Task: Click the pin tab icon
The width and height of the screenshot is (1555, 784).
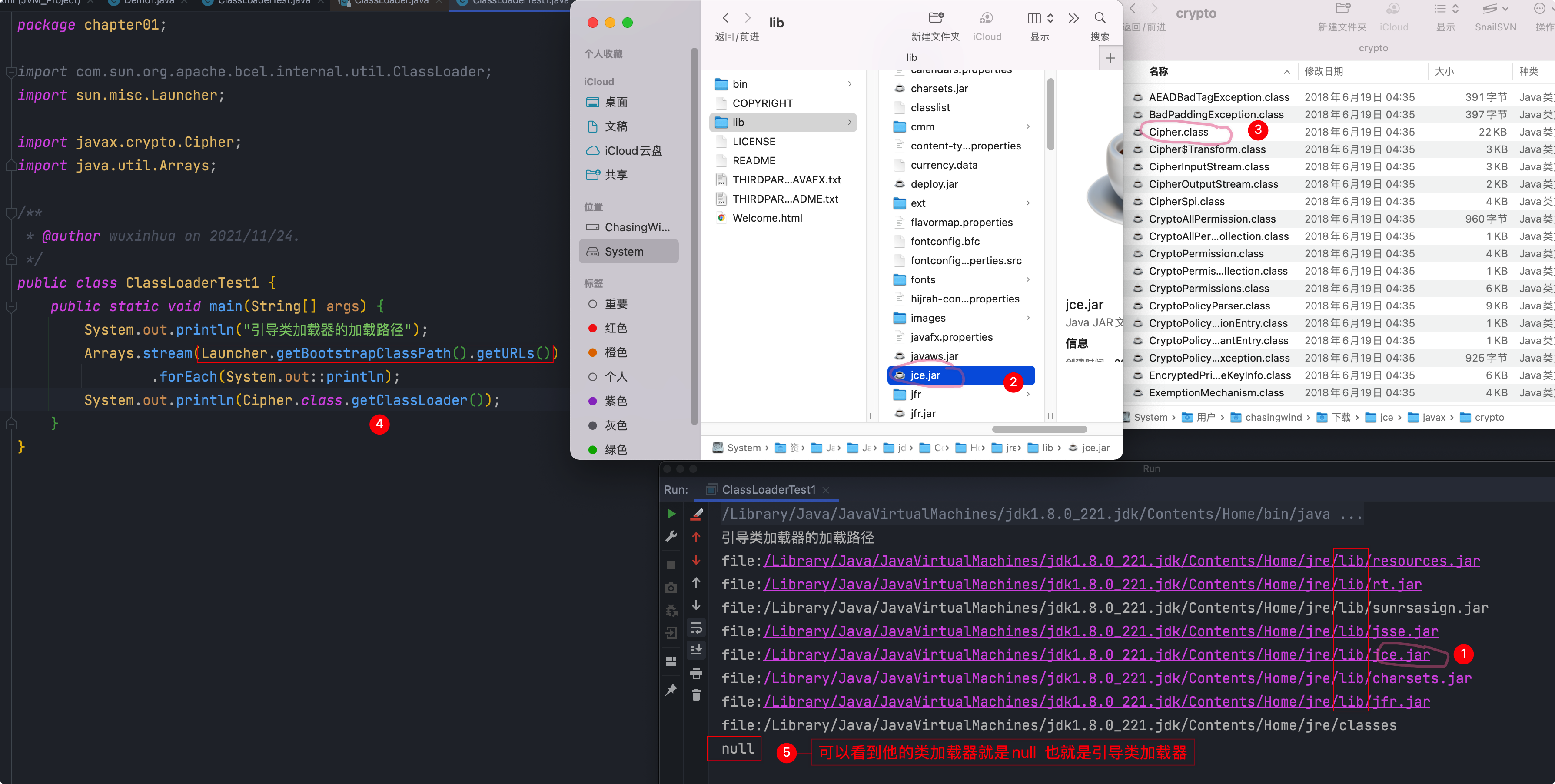Action: pos(671,689)
